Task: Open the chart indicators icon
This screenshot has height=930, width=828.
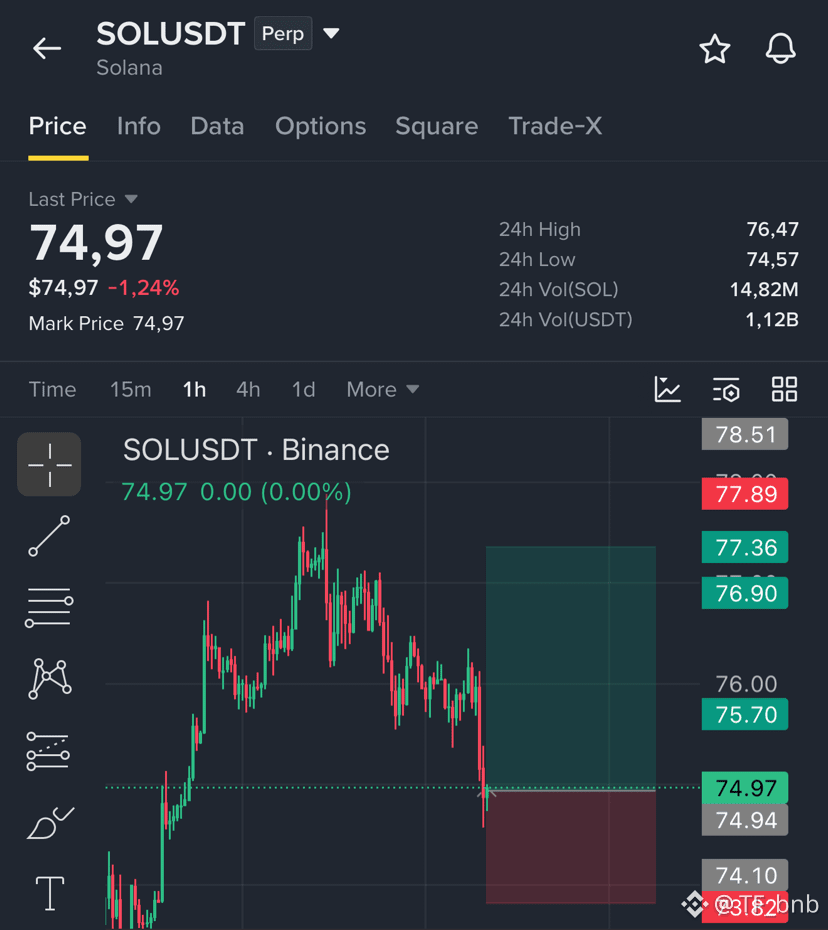Action: click(667, 390)
